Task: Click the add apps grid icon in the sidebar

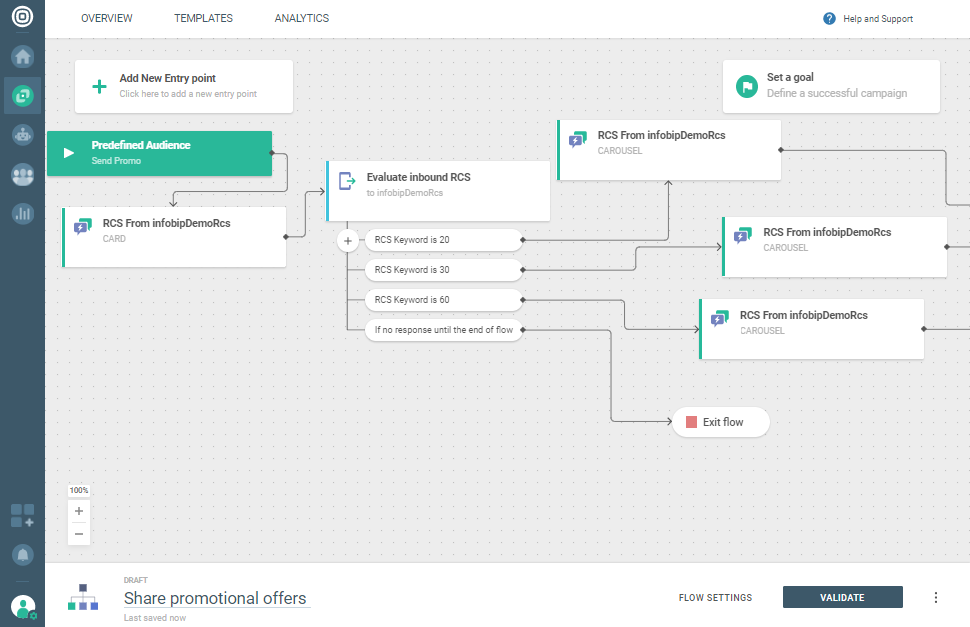Action: tap(22, 516)
